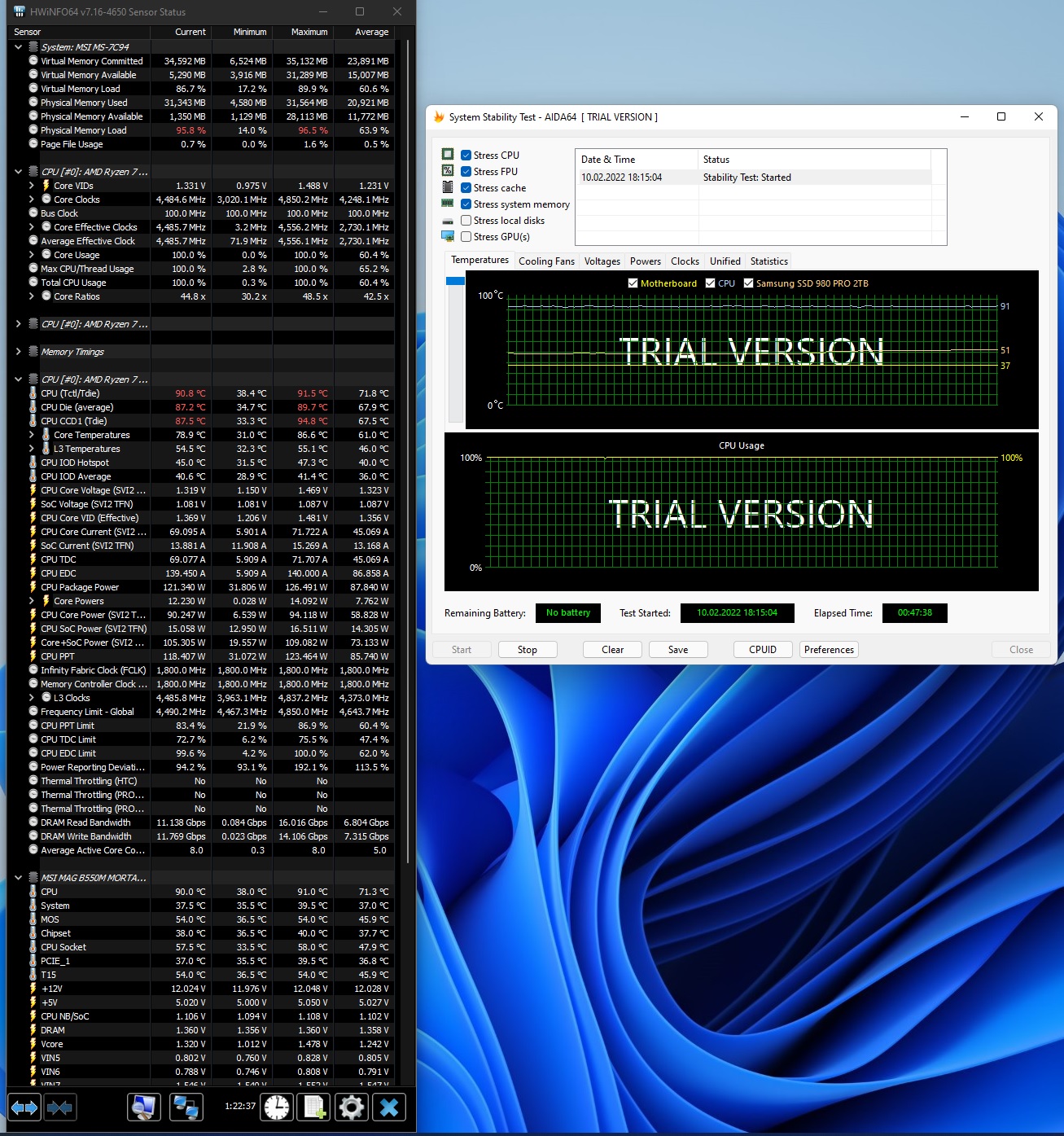
Task: Collapse the MSI MAG B550M MORTA... group
Action: coord(18,878)
